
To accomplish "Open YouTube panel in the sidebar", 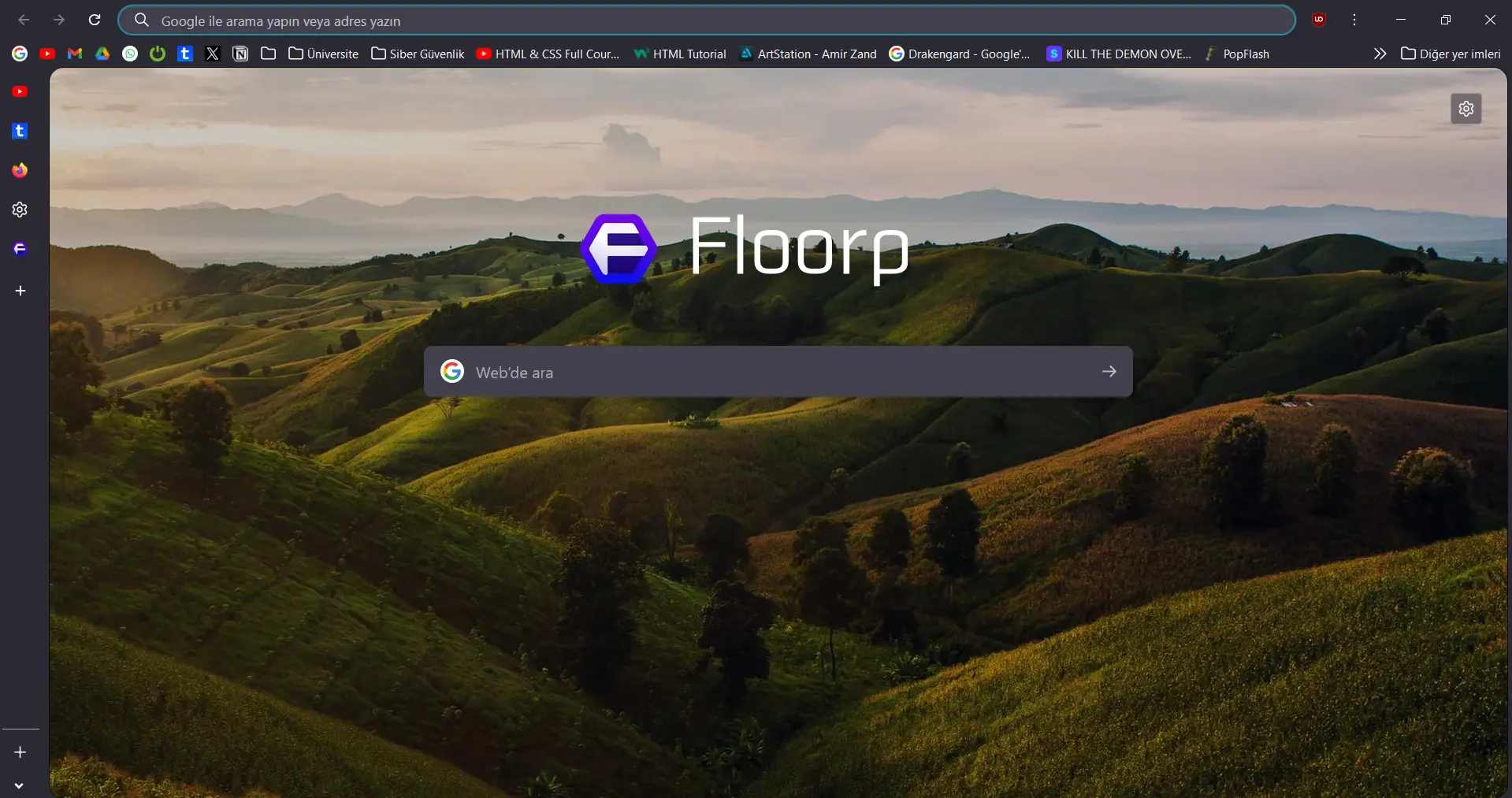I will click(20, 91).
